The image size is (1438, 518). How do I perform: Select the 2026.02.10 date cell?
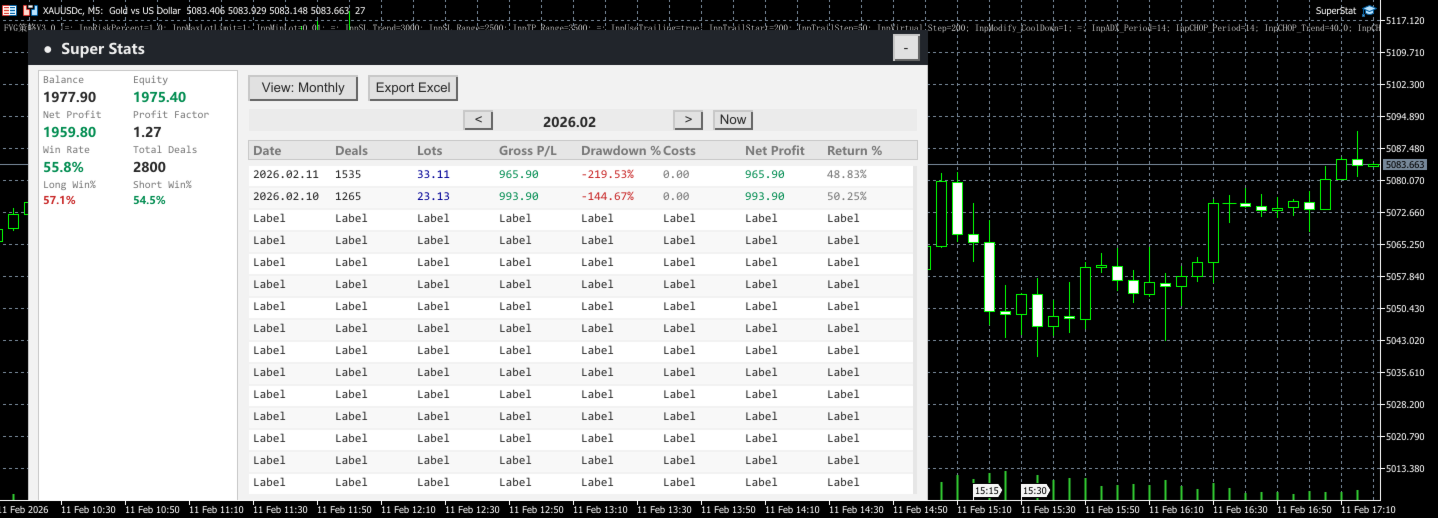click(286, 196)
